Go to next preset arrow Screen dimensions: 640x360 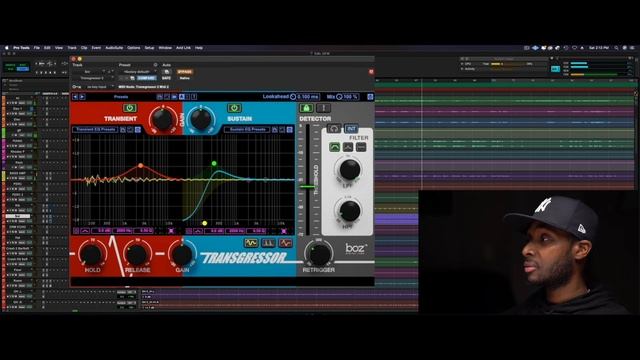click(x=82, y=97)
